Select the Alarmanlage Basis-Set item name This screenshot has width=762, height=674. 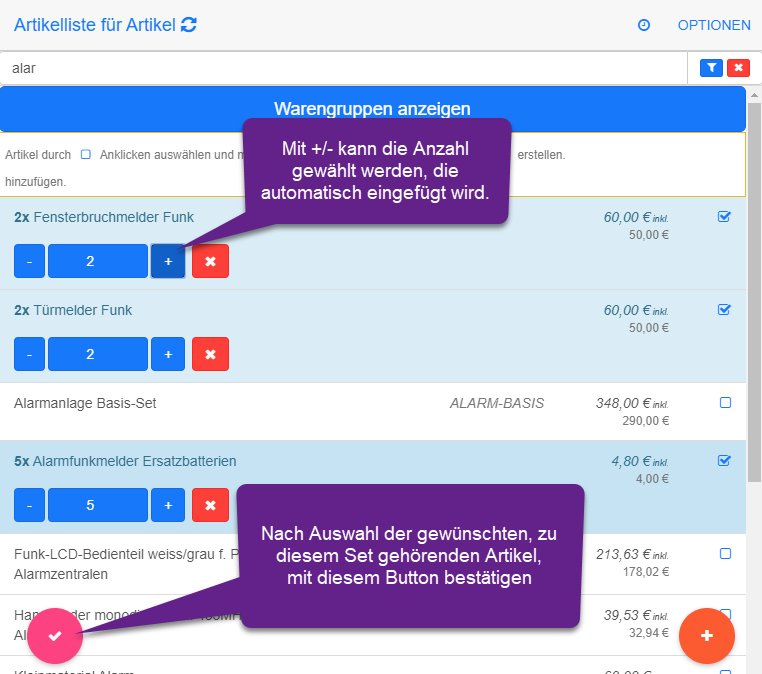pos(85,403)
